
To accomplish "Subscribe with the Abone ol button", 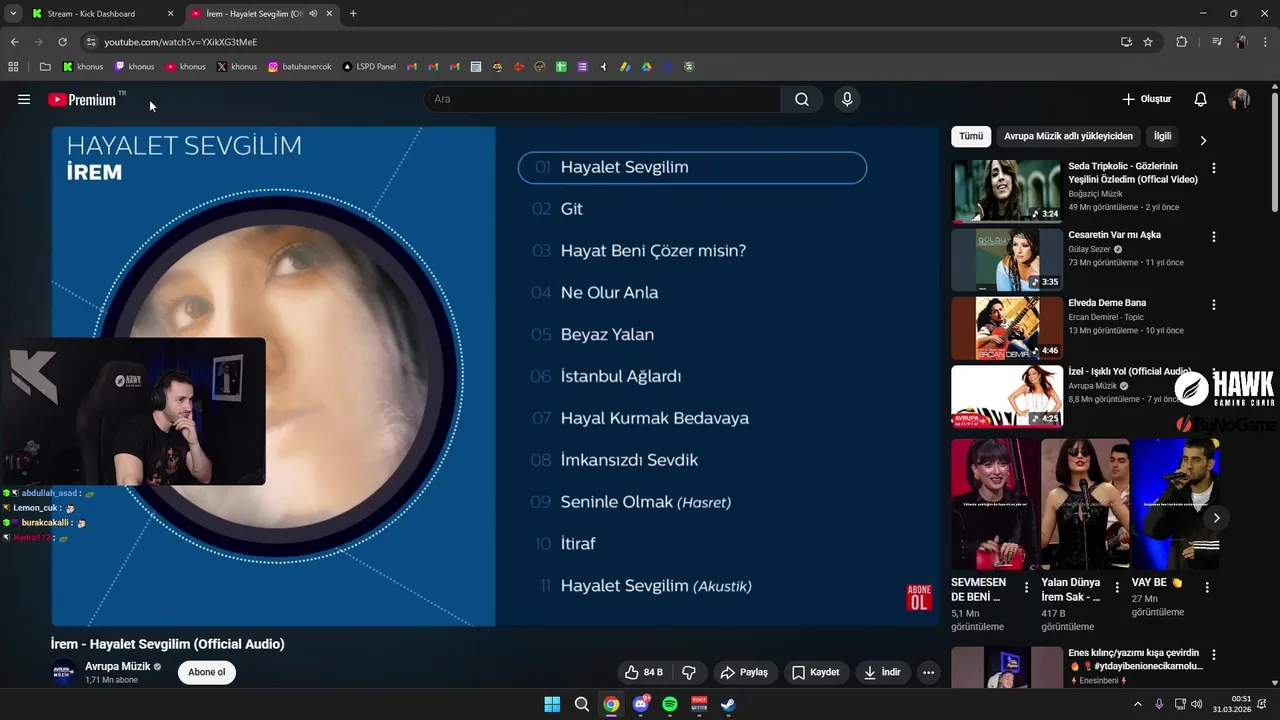I will (207, 672).
